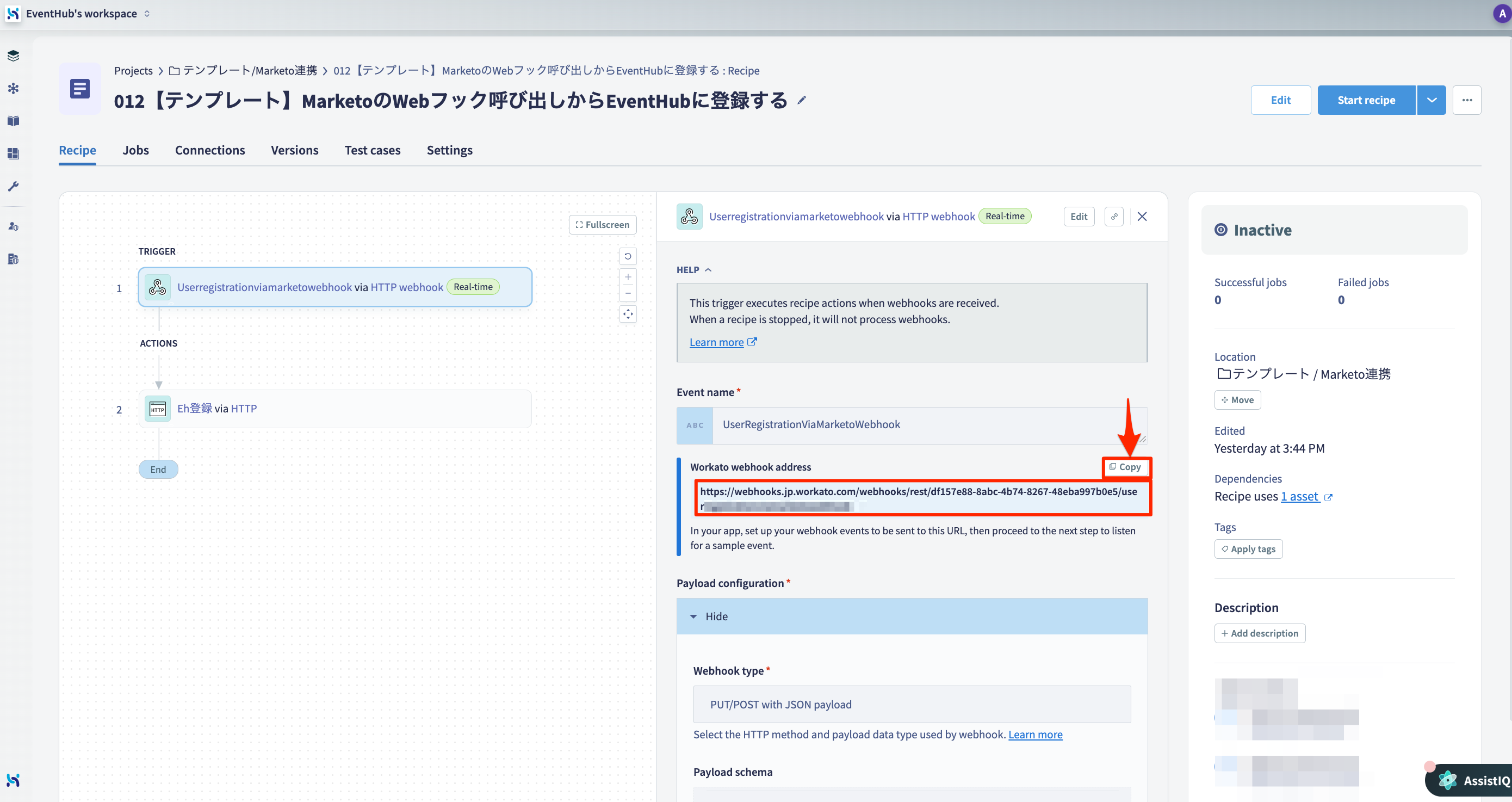This screenshot has height=802, width=1512.
Task: Click the Apply tags button
Action: pos(1248,550)
